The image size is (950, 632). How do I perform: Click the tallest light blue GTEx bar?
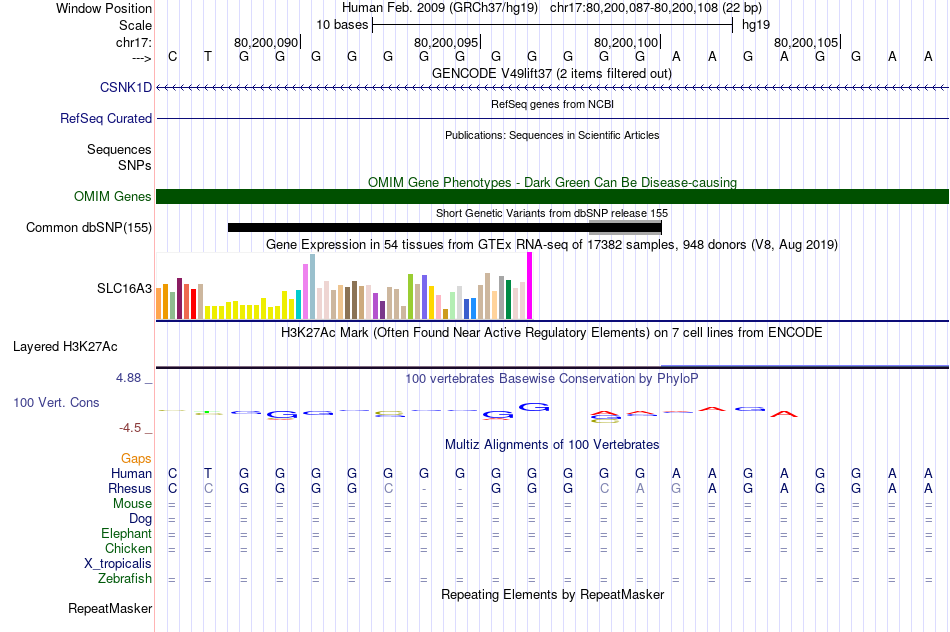313,287
